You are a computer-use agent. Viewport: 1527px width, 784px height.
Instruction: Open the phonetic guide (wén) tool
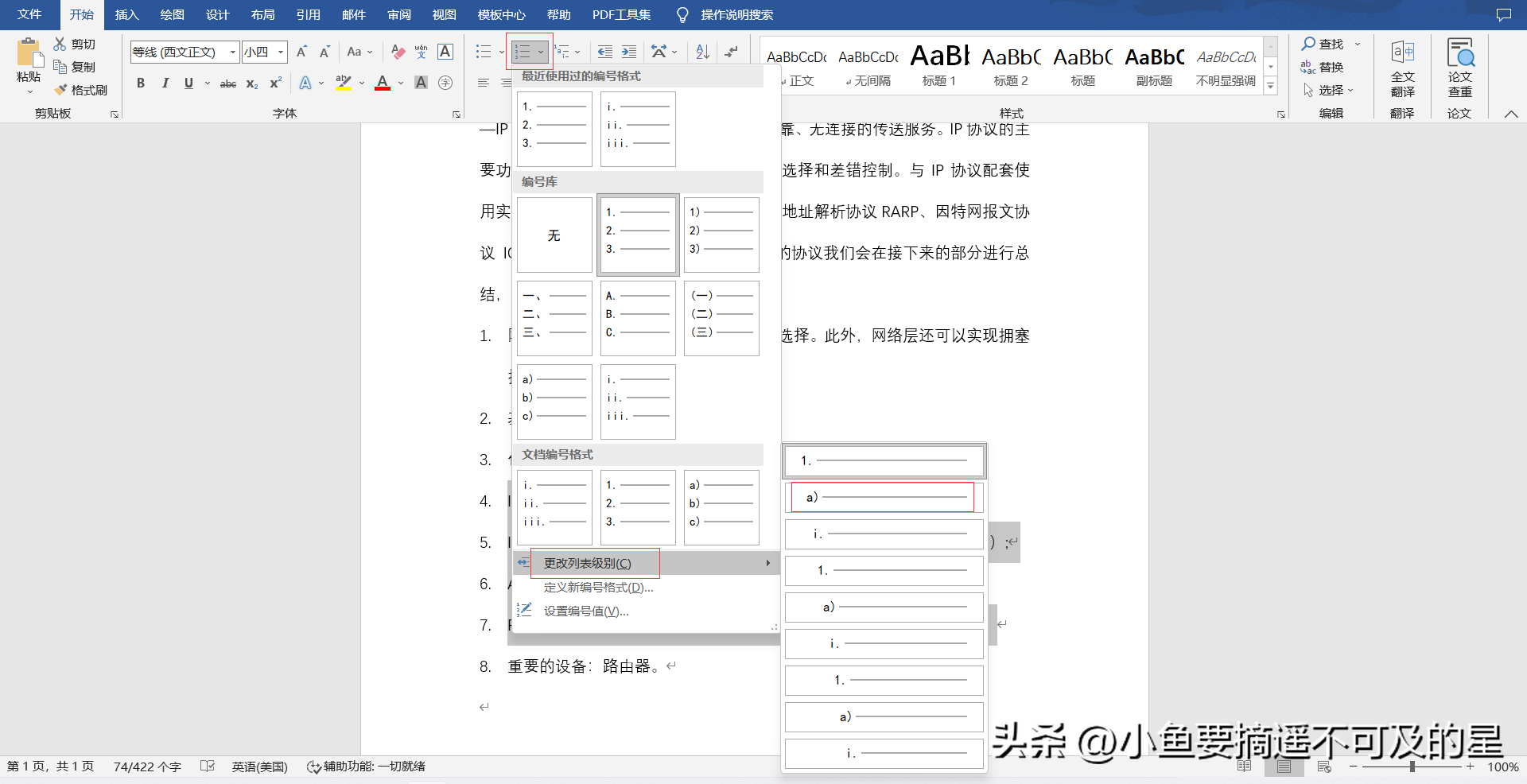(422, 52)
